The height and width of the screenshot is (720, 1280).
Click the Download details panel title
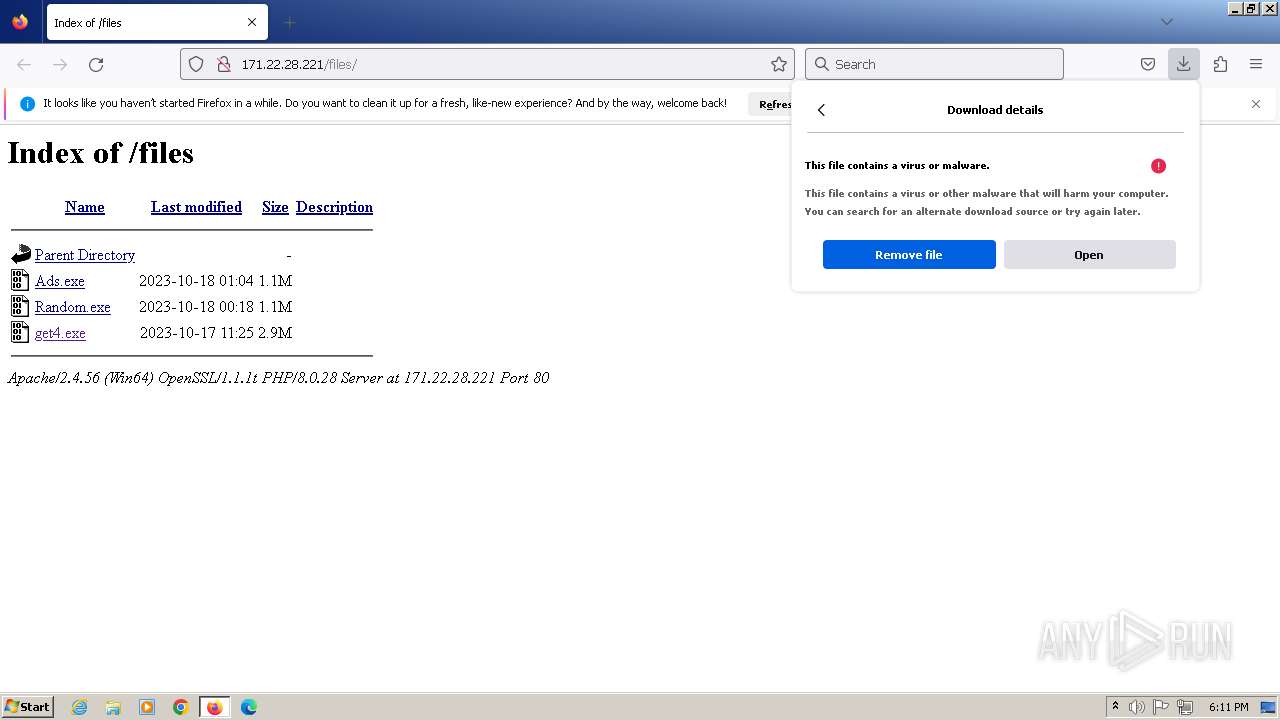click(x=995, y=110)
